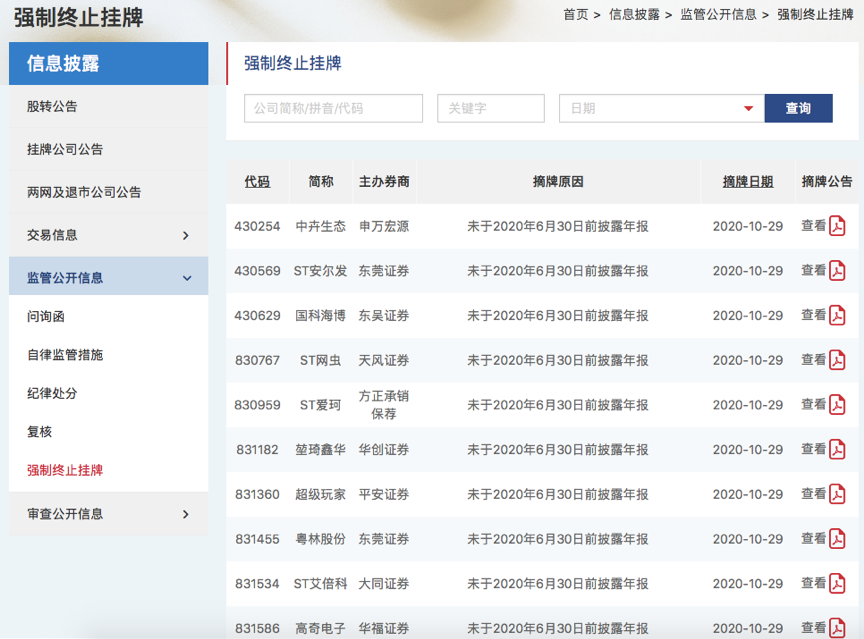Click delisting date of ST爱珂 row
864x639 pixels.
pyautogui.click(x=748, y=405)
